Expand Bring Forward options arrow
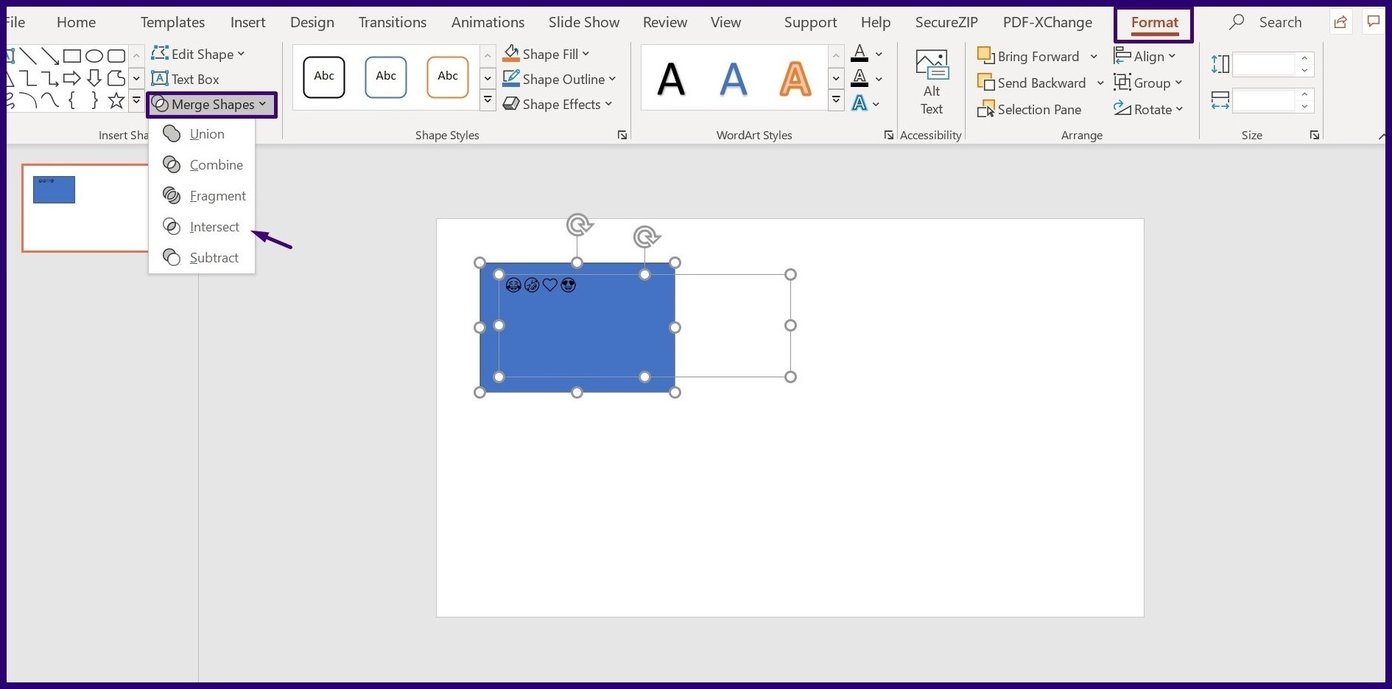 pyautogui.click(x=1093, y=56)
